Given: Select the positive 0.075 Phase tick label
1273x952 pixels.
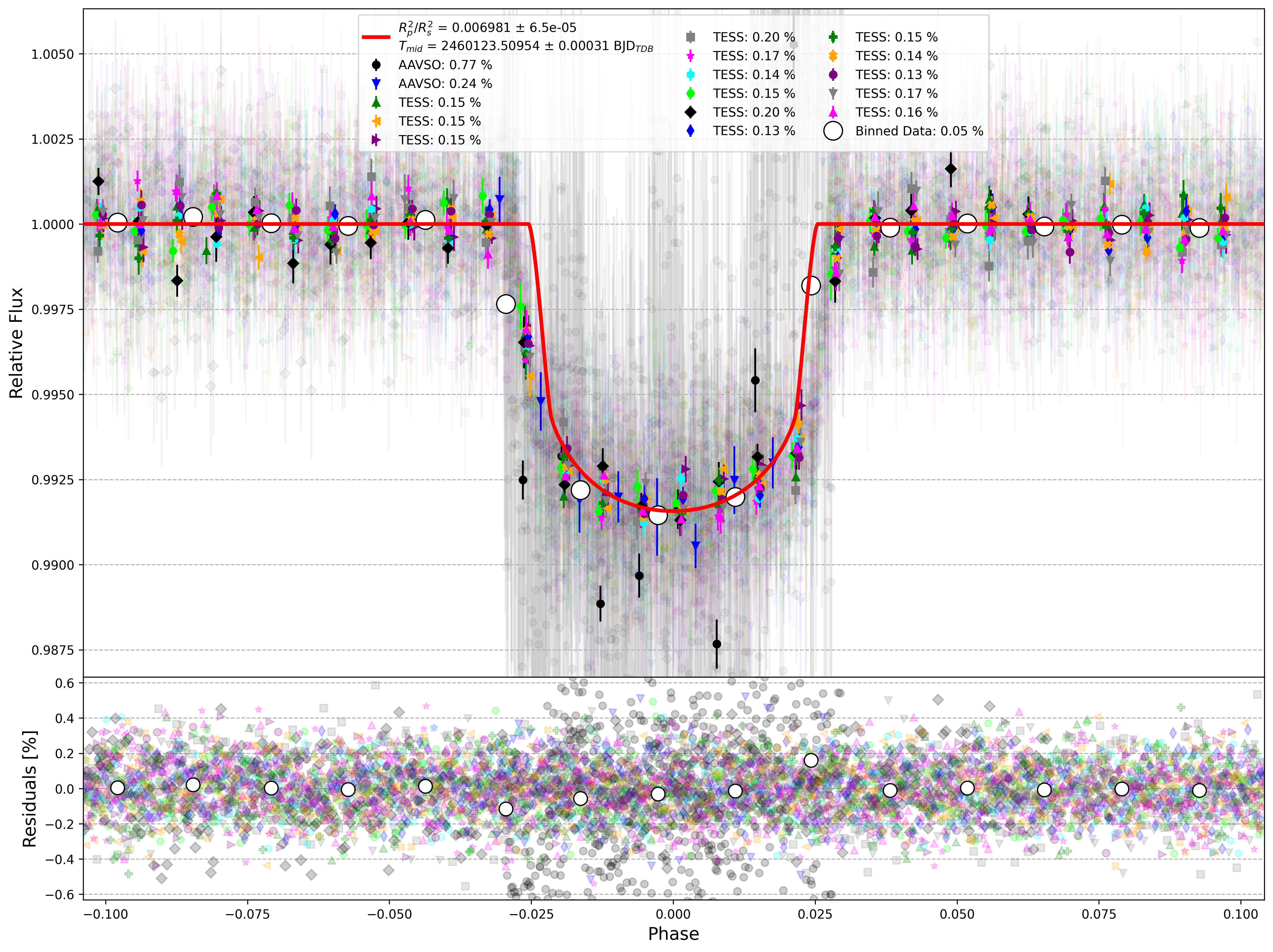Looking at the screenshot, I should click(x=1099, y=914).
